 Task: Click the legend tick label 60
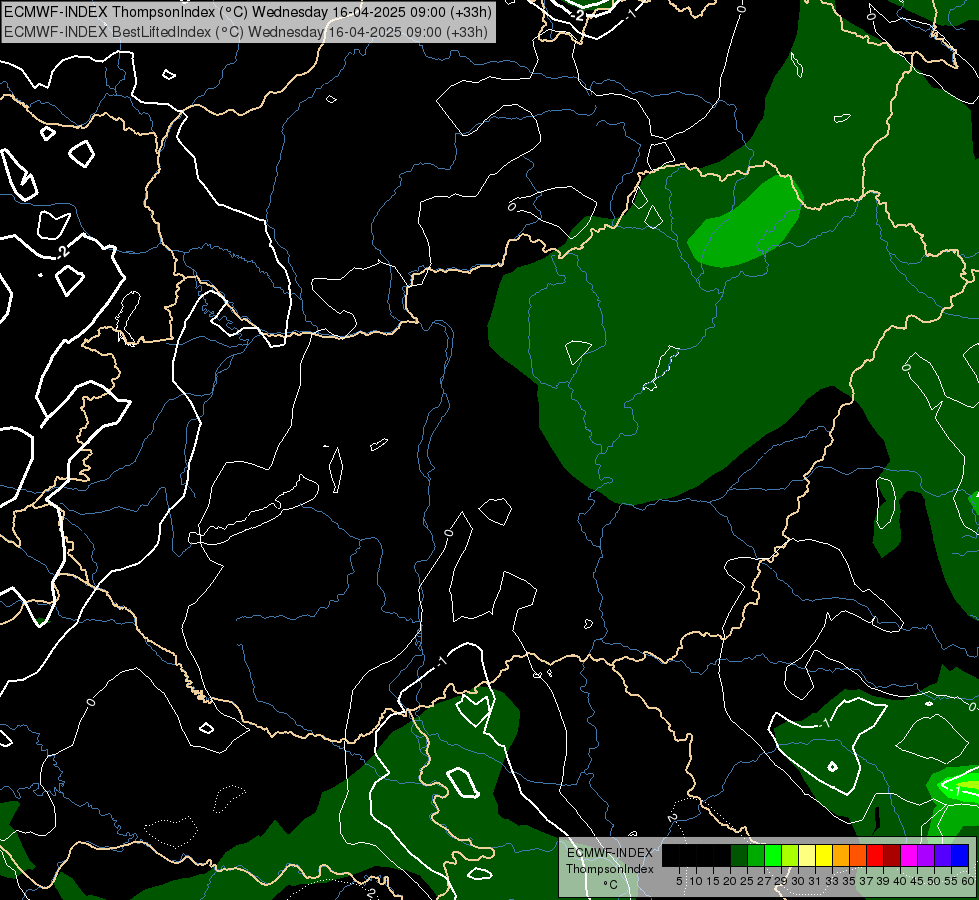967,881
